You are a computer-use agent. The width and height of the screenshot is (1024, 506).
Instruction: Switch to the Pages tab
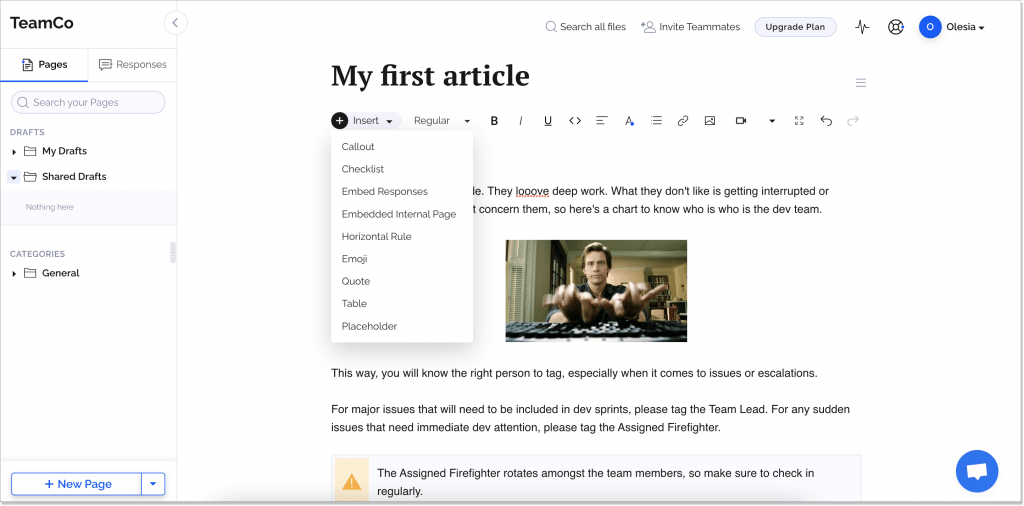[44, 65]
